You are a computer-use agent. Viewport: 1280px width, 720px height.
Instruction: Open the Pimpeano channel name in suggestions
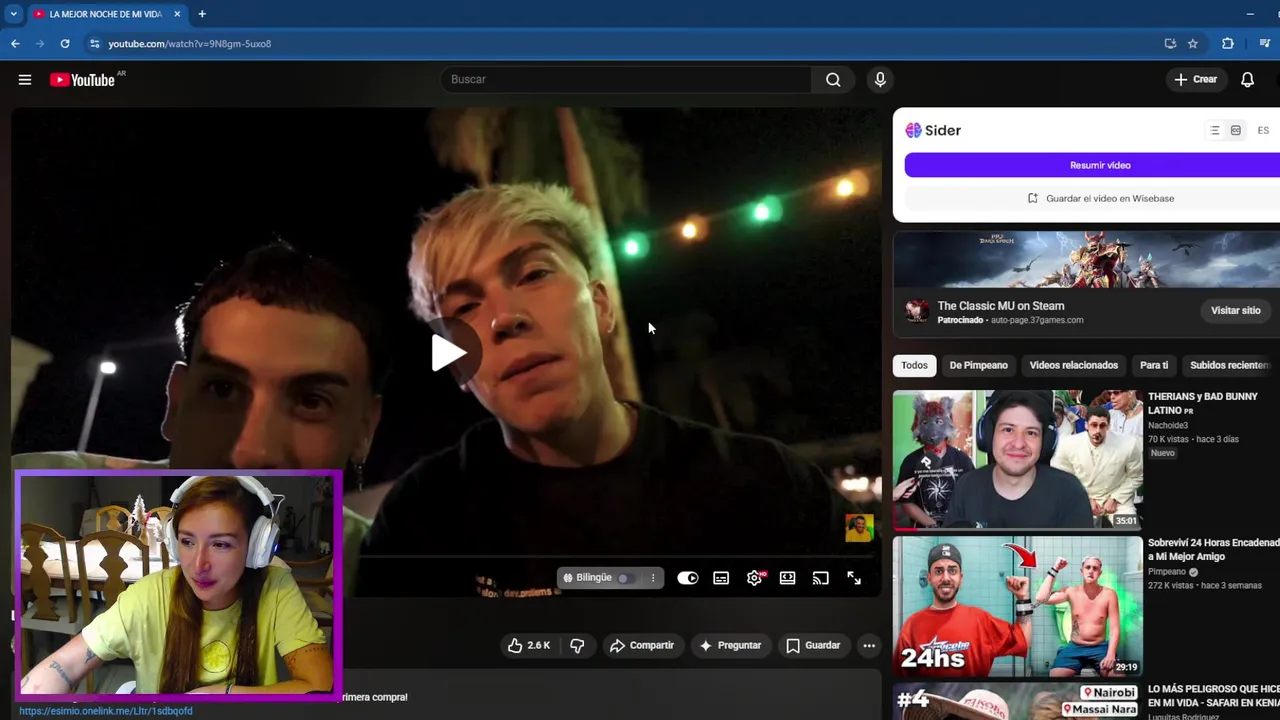1167,572
